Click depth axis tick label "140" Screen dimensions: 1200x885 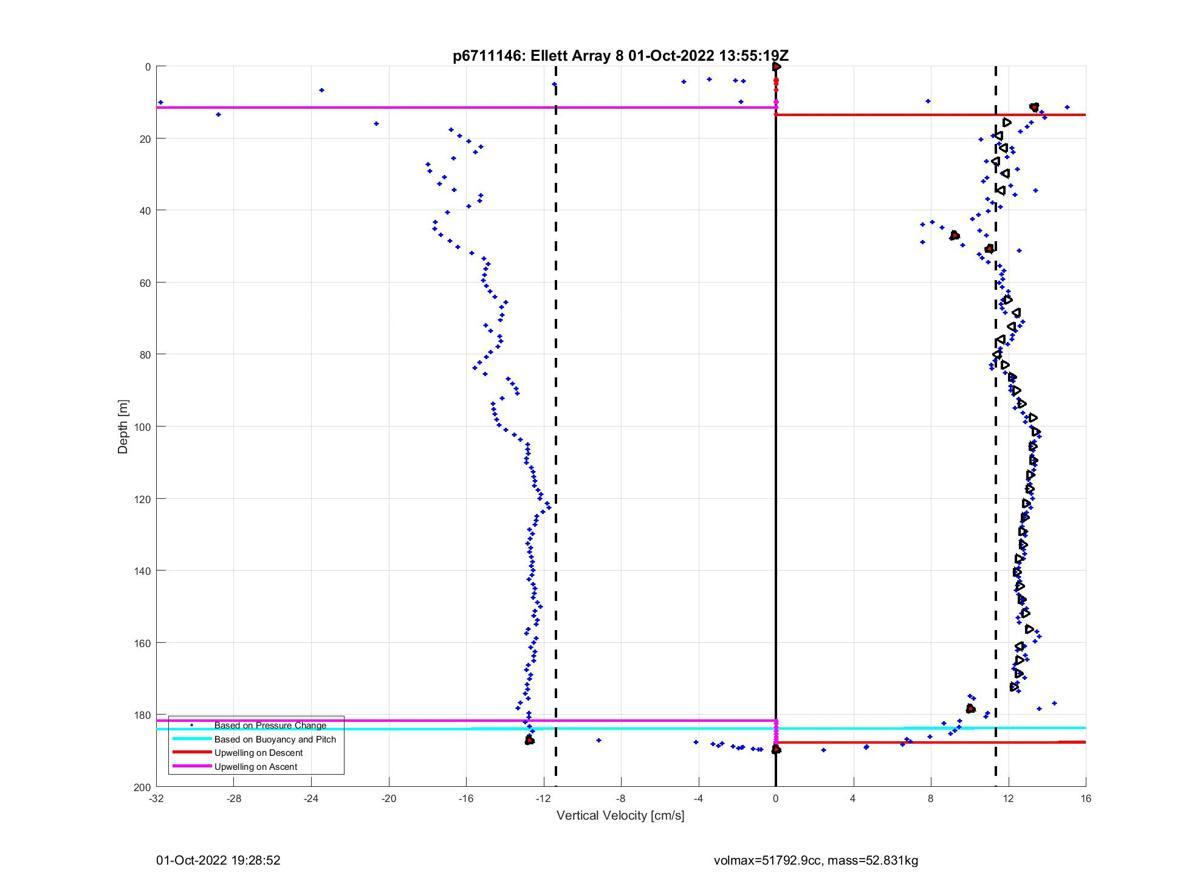[142, 571]
